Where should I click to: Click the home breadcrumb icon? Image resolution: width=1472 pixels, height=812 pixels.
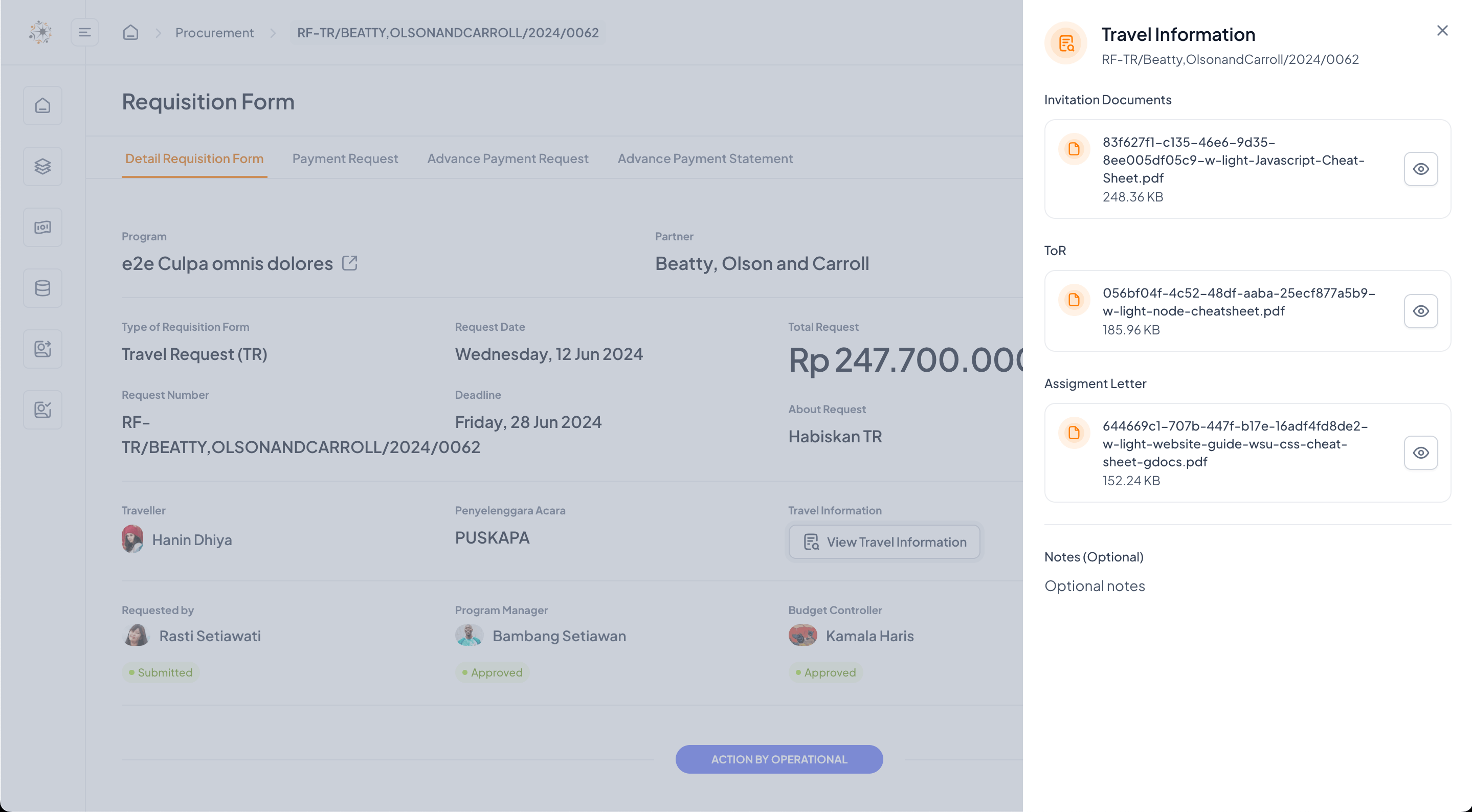[x=131, y=32]
